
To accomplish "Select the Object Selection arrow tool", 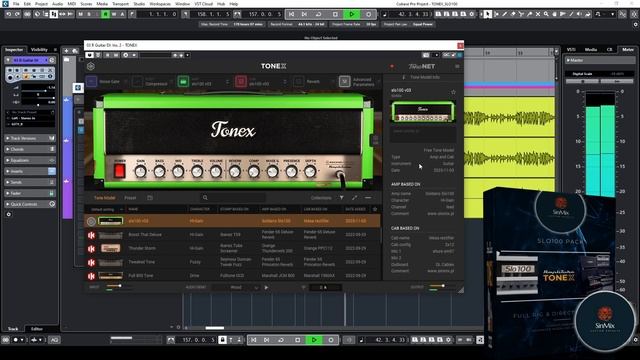I will [488, 14].
